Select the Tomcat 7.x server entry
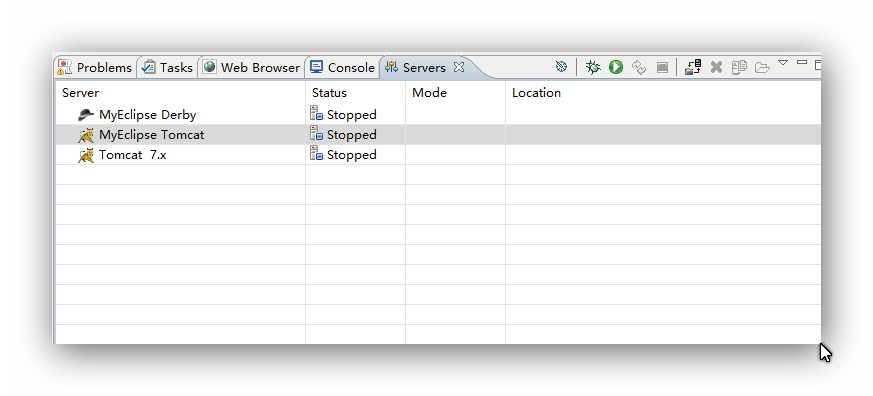This screenshot has width=873, height=396. click(133, 155)
